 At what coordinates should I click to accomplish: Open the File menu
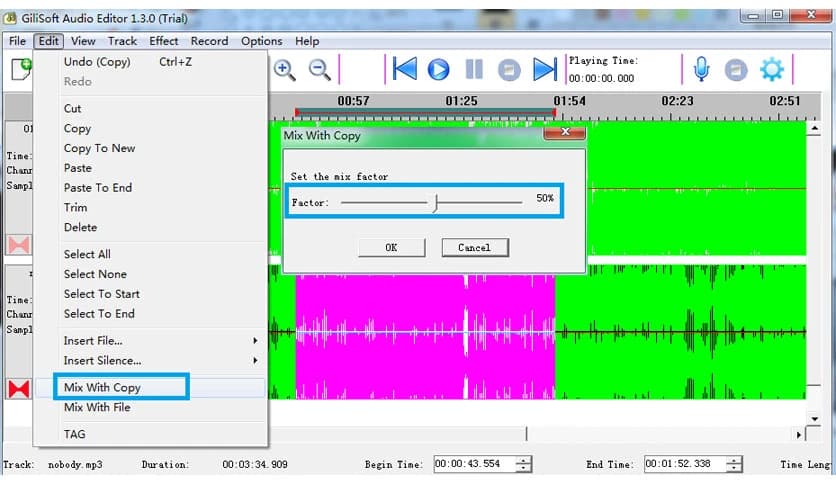coord(17,41)
